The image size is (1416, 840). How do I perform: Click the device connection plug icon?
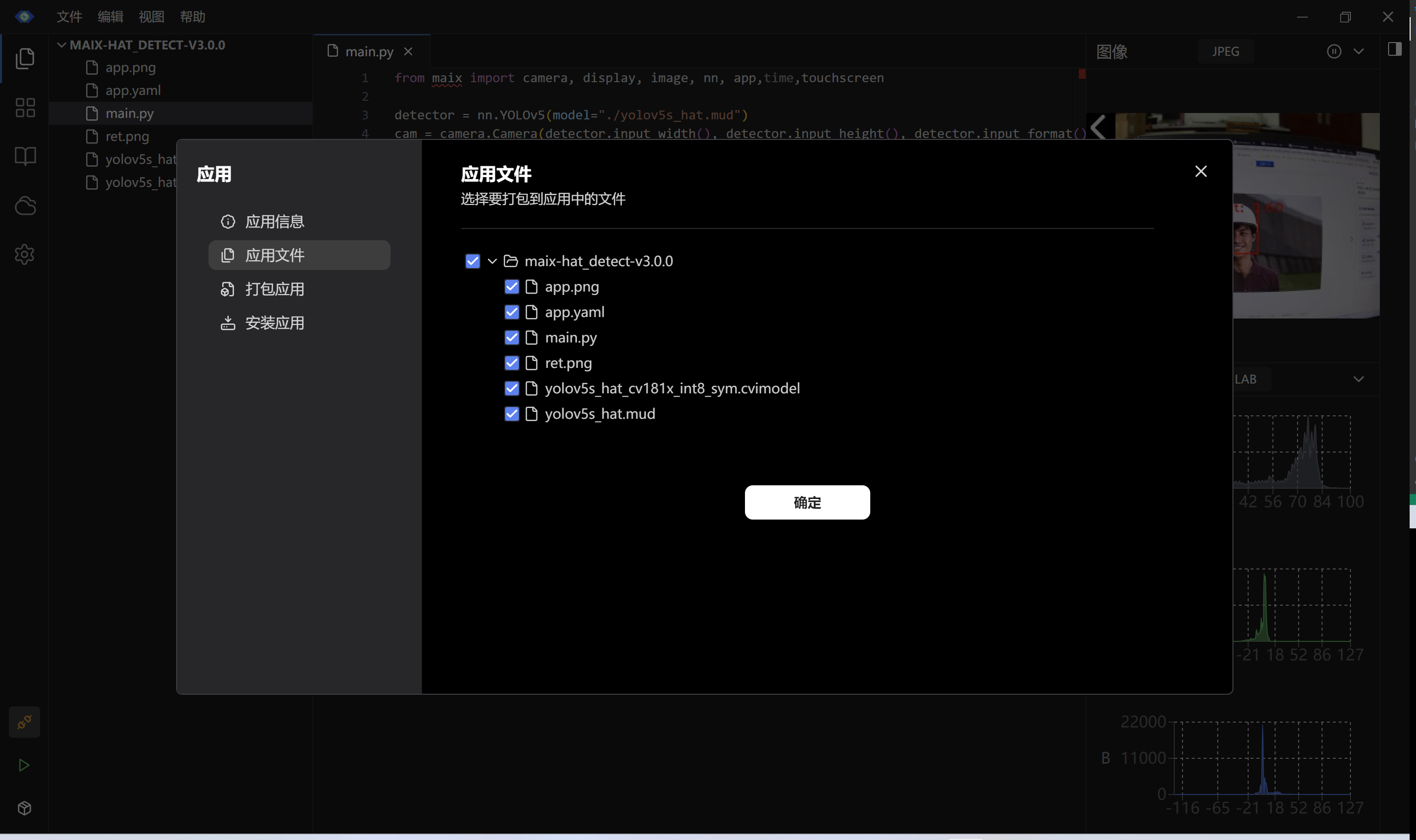(x=25, y=722)
